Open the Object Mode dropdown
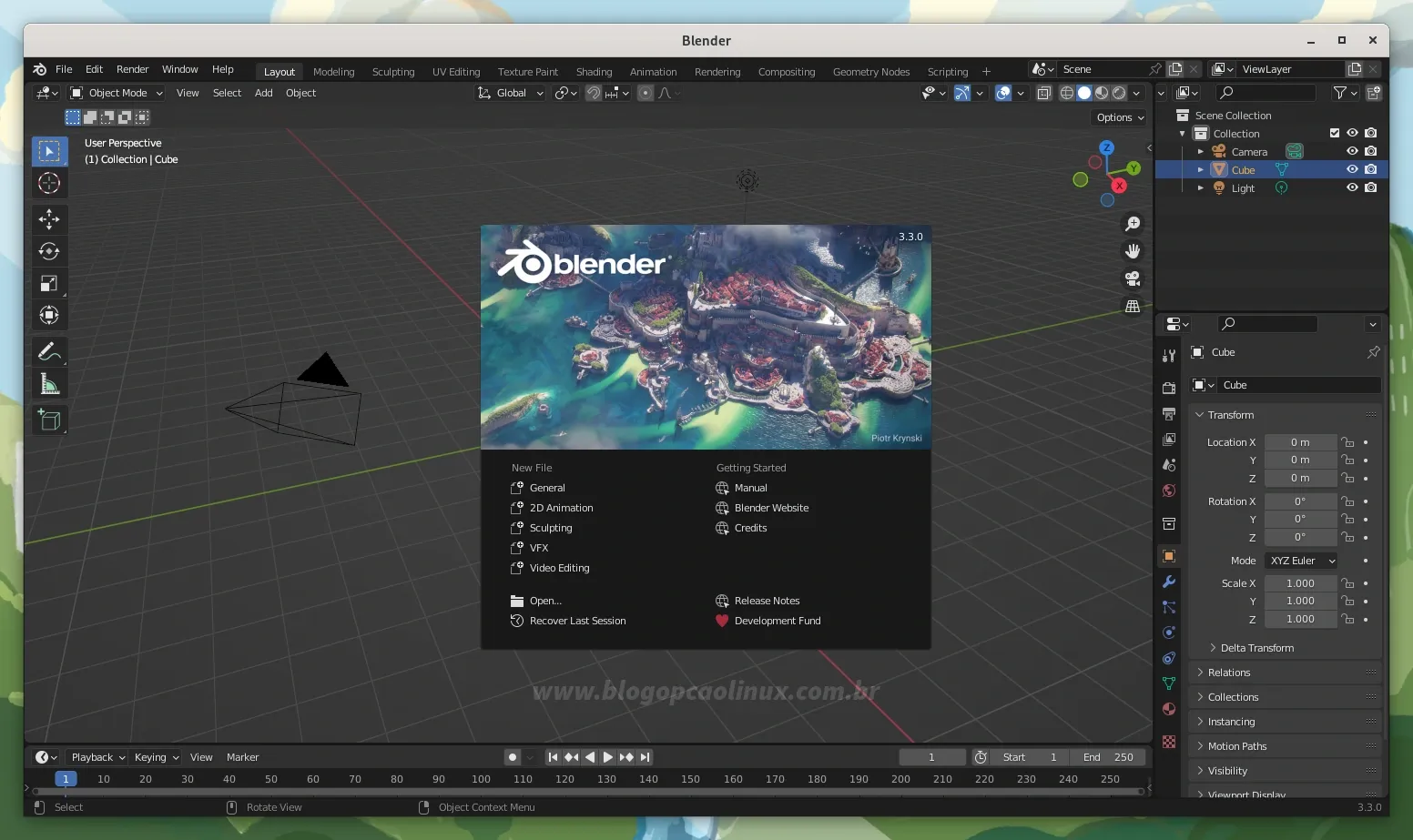This screenshot has width=1413, height=840. click(x=117, y=93)
